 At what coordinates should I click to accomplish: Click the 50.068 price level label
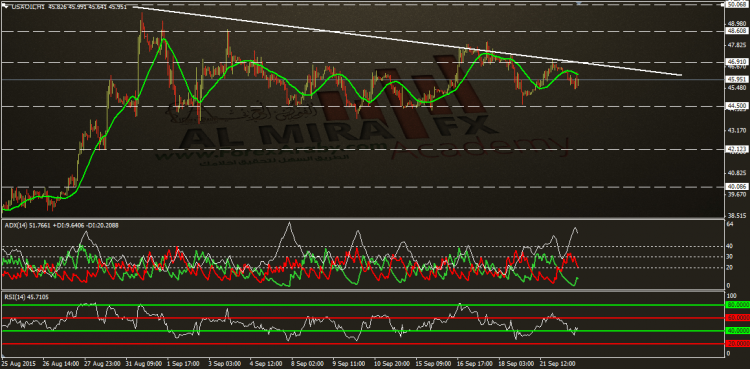point(736,4)
